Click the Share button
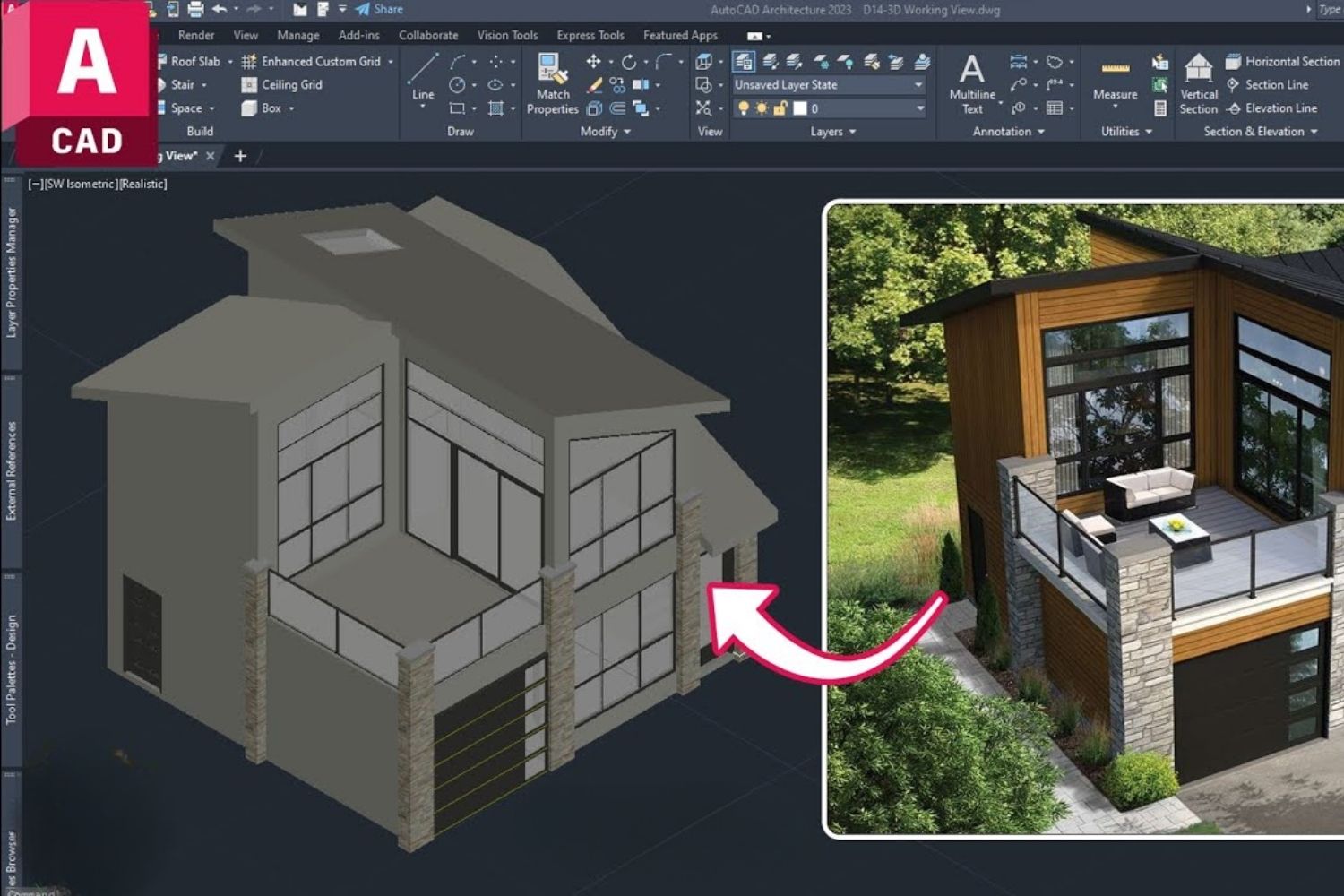The height and width of the screenshot is (896, 1344). pos(379,9)
